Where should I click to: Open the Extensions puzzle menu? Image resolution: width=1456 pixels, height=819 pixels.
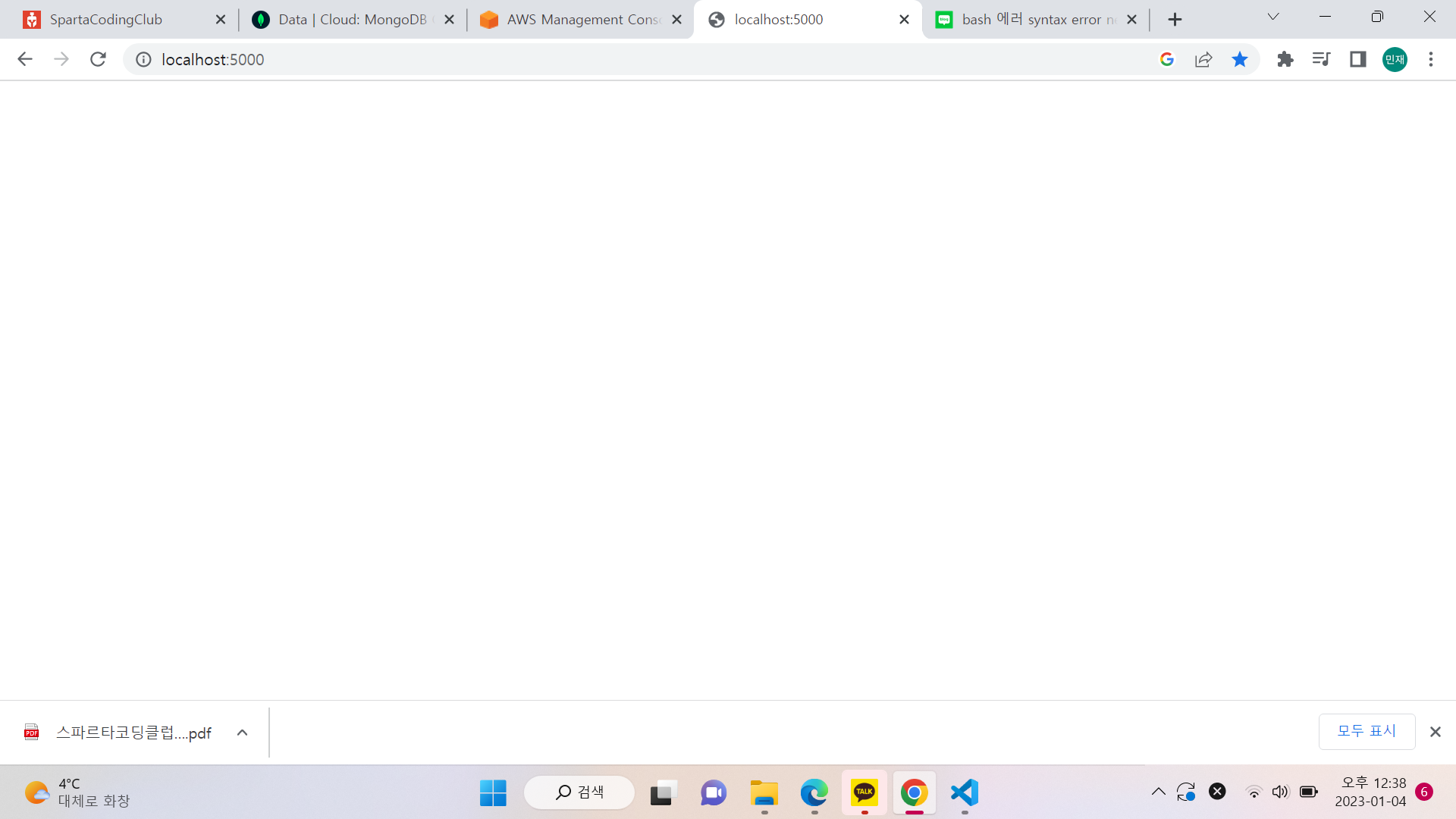pos(1285,59)
